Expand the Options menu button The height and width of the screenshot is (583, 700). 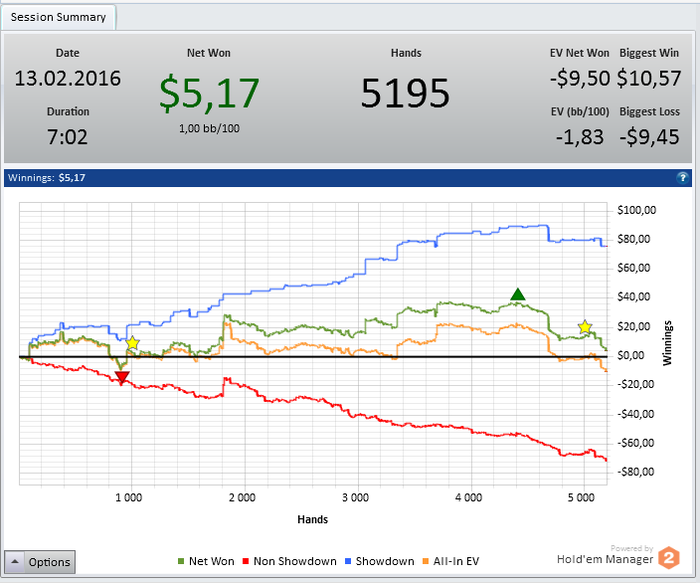click(x=40, y=562)
